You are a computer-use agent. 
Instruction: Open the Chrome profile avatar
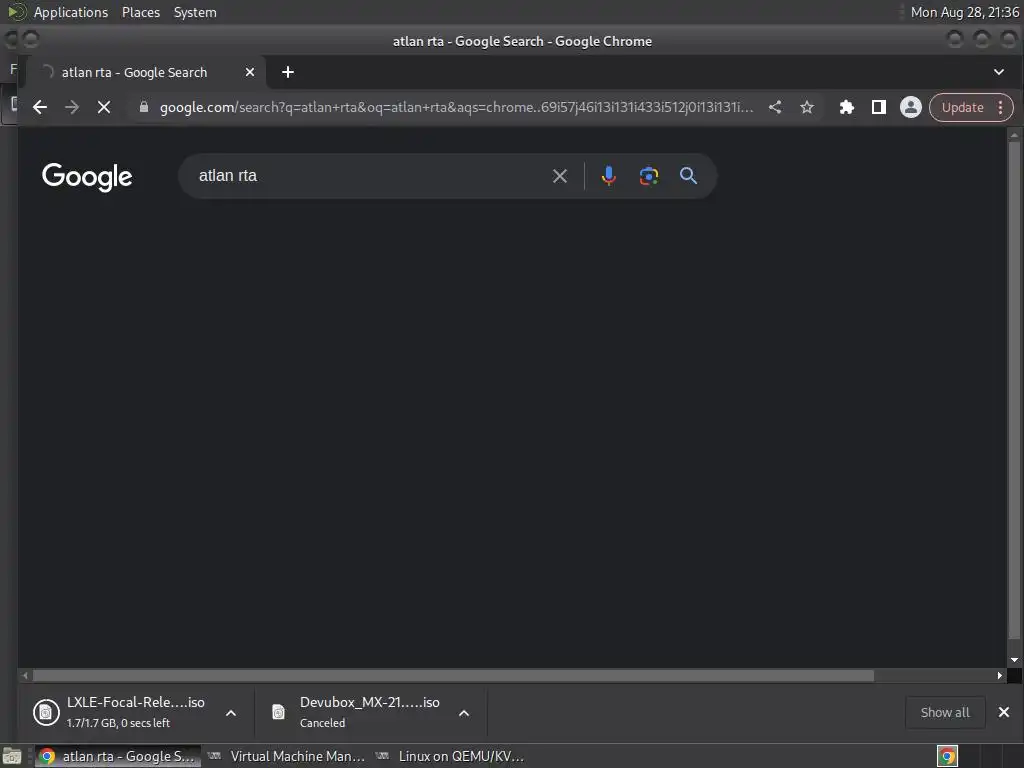pyautogui.click(x=910, y=107)
